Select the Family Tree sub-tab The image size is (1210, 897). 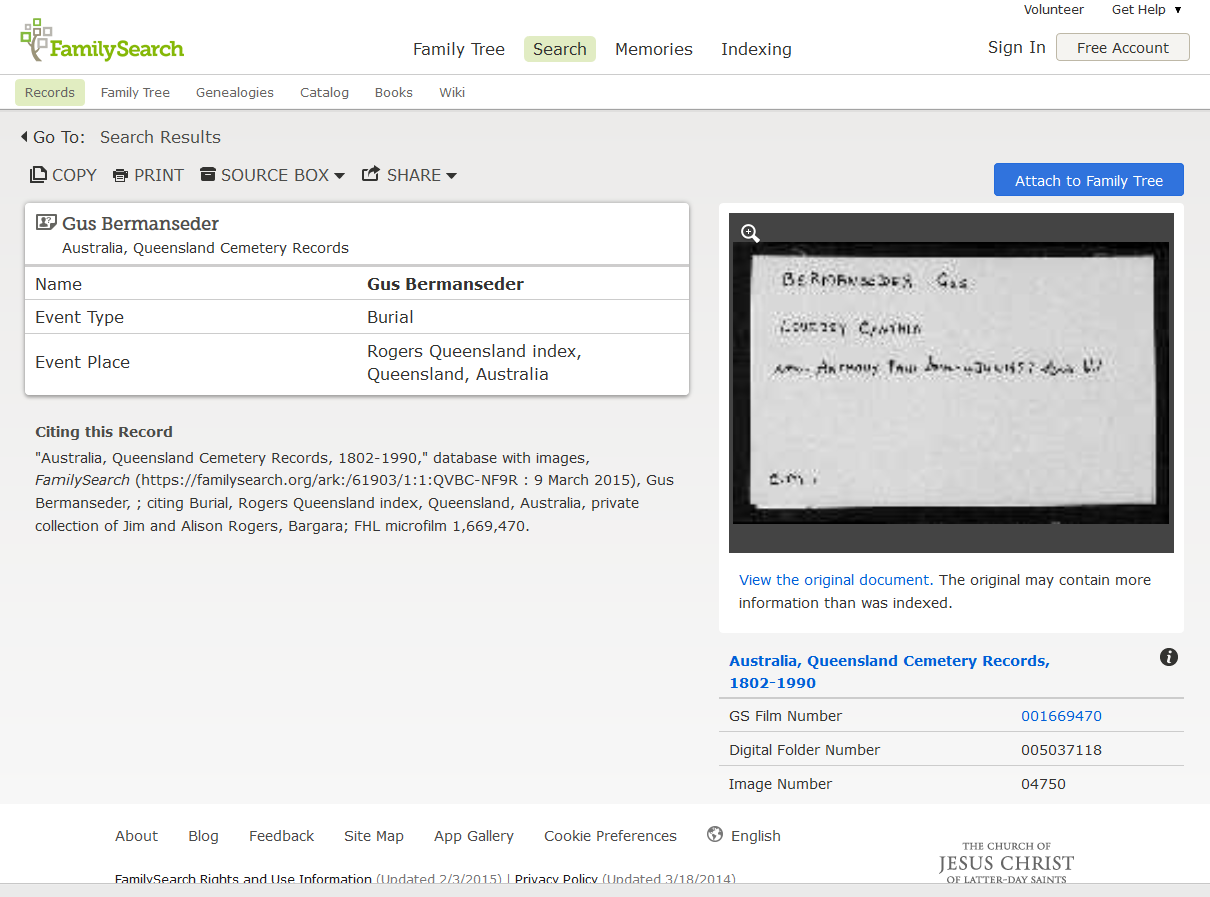[135, 92]
